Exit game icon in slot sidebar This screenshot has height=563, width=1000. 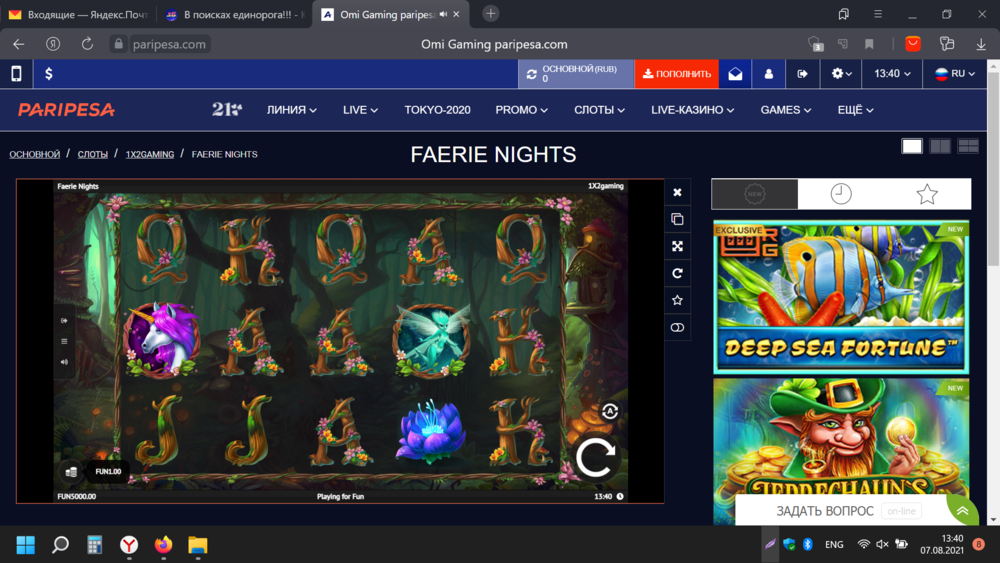(x=64, y=321)
